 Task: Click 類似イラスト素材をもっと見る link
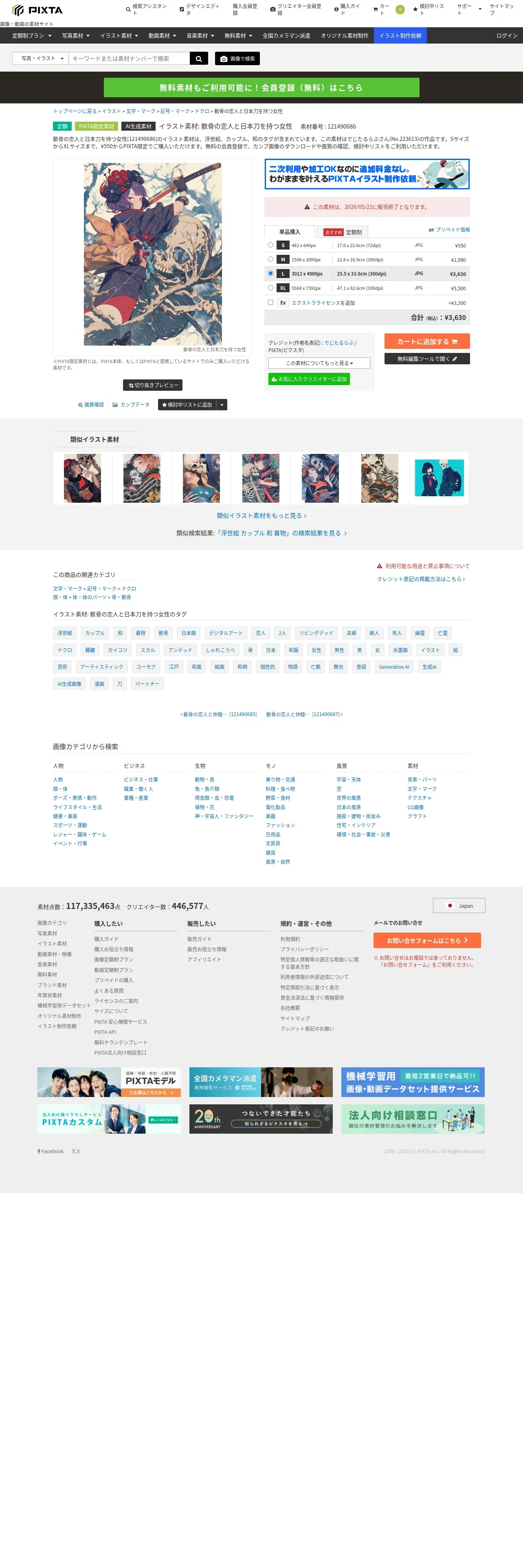coord(261,516)
